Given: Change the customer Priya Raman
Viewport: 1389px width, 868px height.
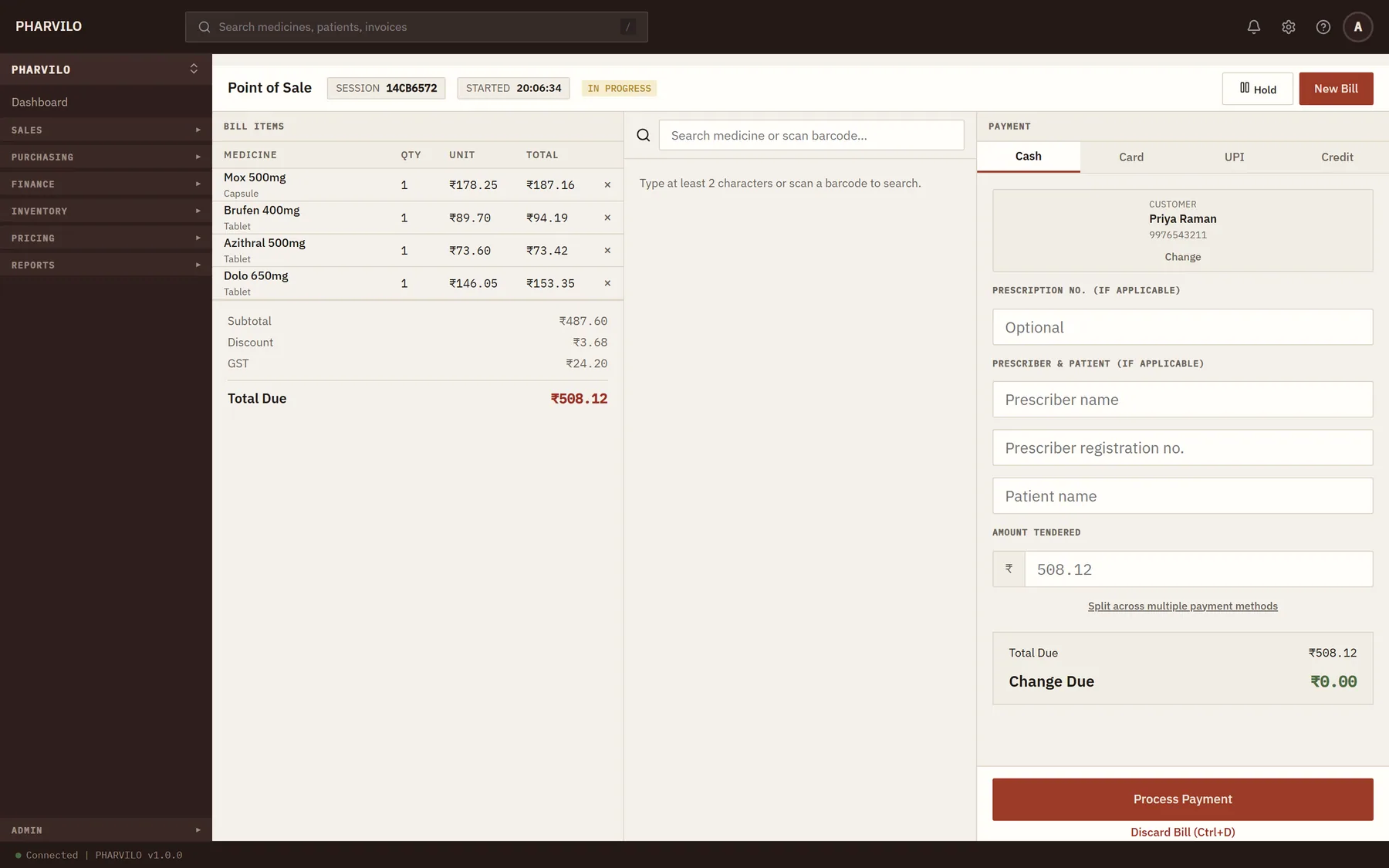Looking at the screenshot, I should coord(1182,257).
